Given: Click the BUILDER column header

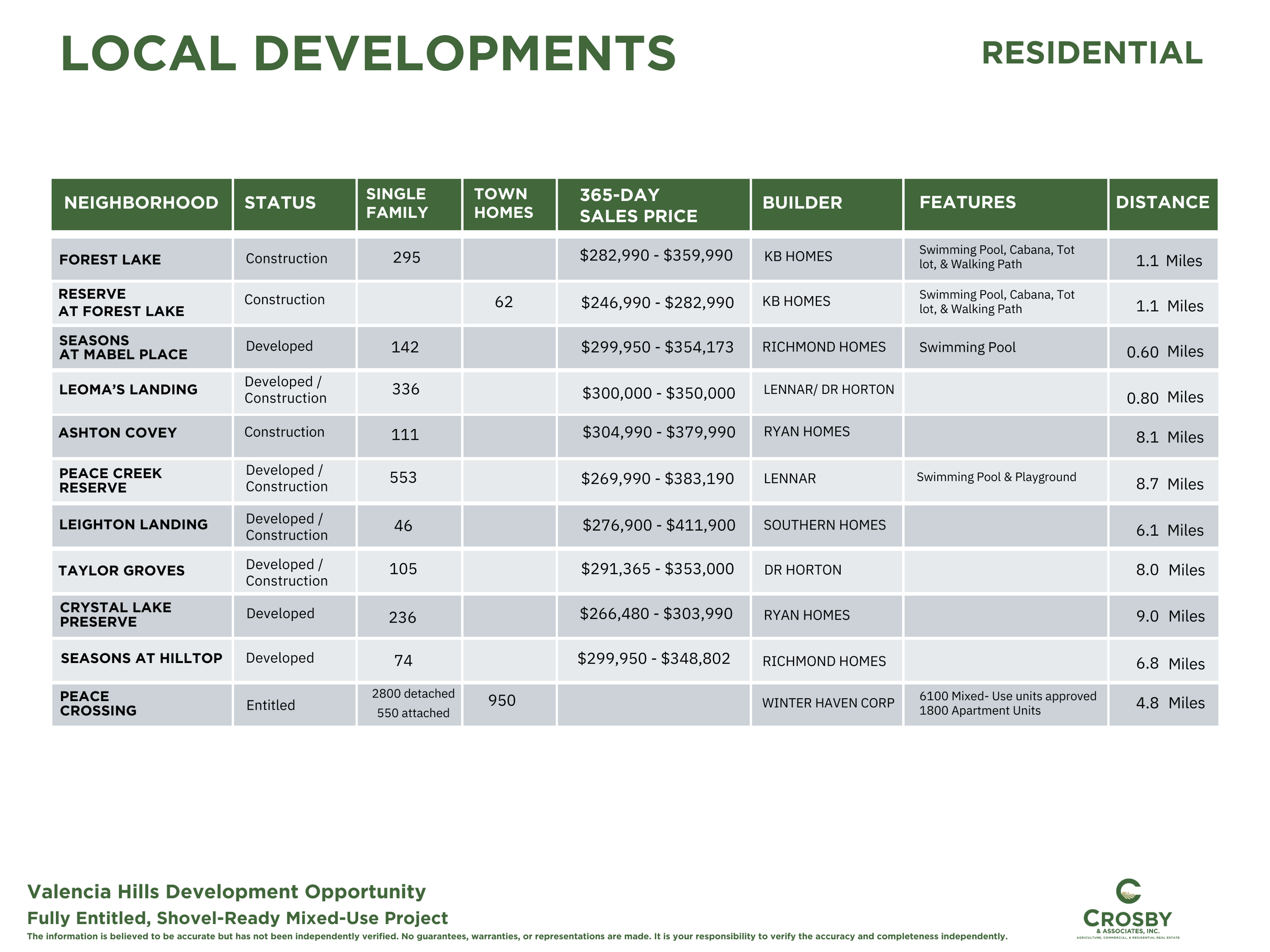Looking at the screenshot, I should click(802, 203).
